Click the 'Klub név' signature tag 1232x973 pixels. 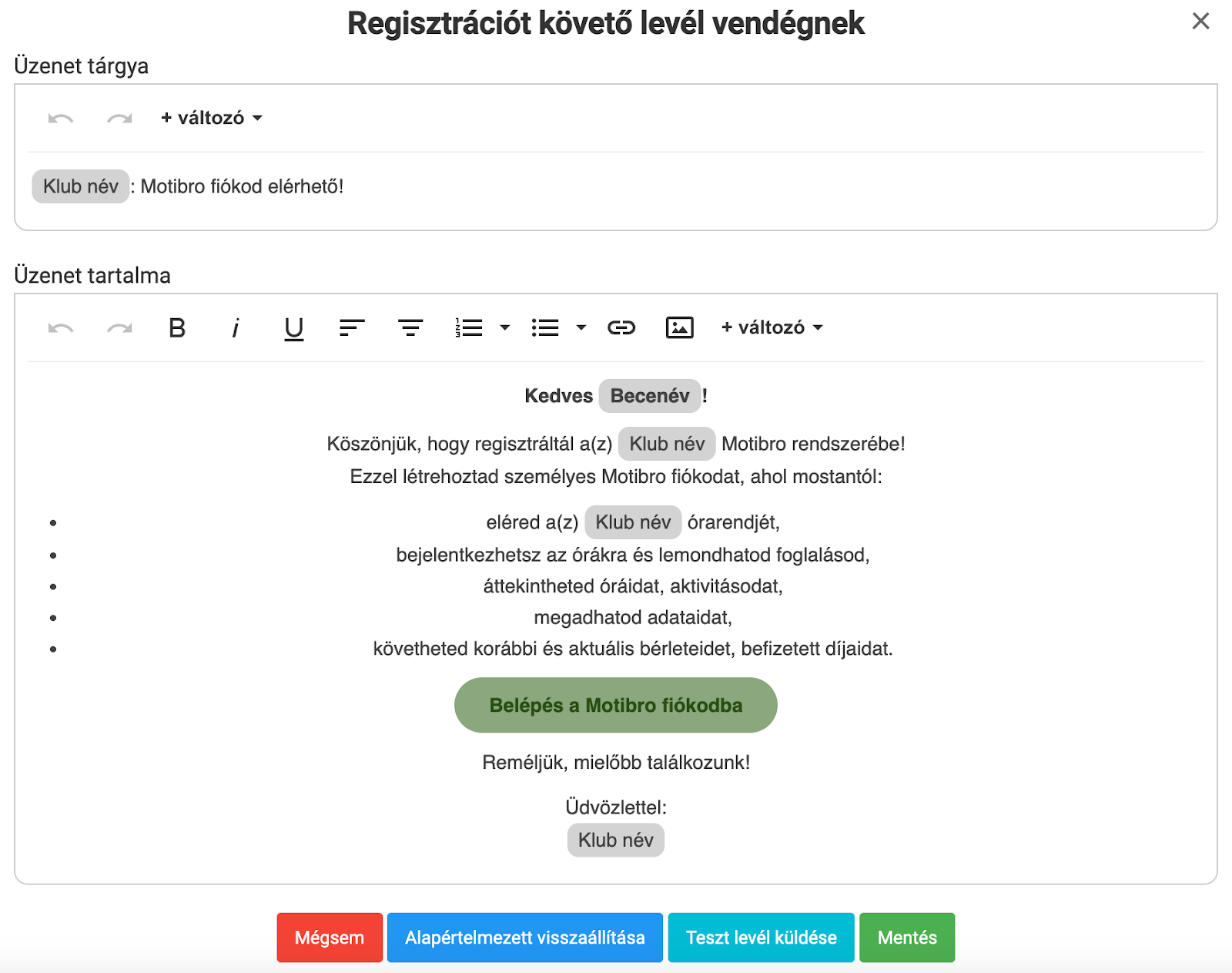pyautogui.click(x=616, y=840)
